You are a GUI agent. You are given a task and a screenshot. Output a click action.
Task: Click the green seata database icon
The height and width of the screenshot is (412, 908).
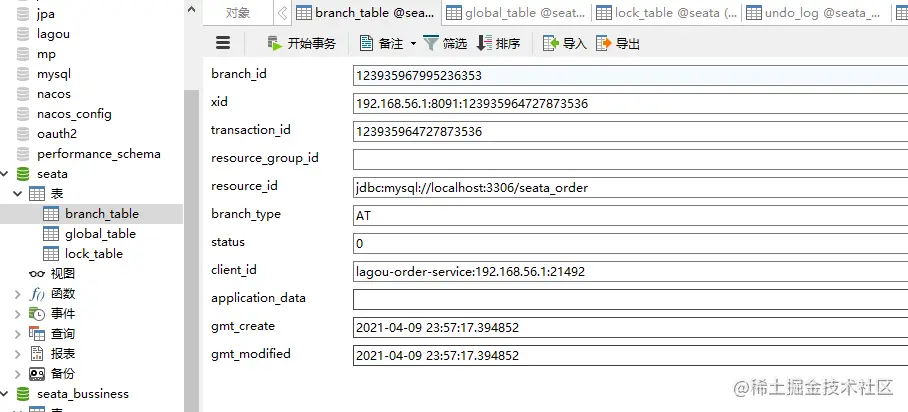point(23,174)
